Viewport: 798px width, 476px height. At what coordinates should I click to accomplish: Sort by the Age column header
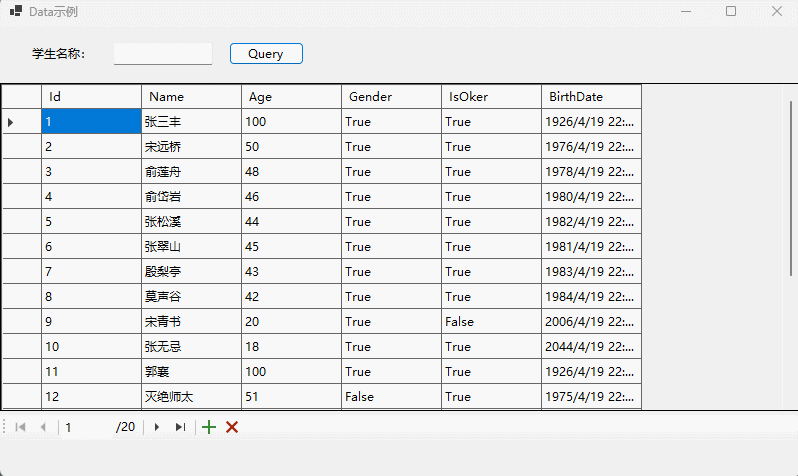click(x=291, y=97)
